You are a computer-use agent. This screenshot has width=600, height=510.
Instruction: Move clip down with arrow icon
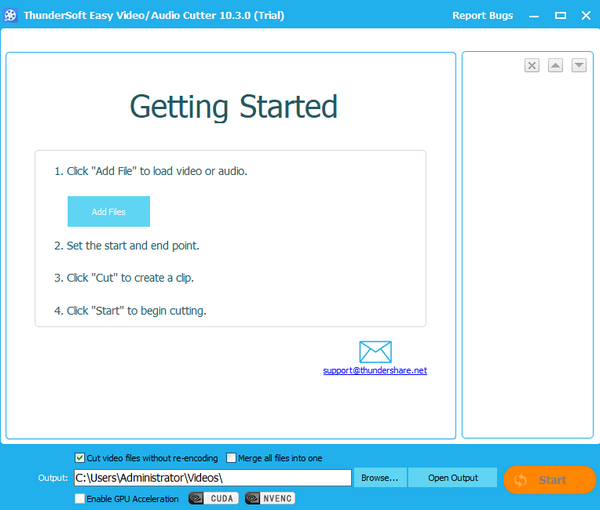578,65
